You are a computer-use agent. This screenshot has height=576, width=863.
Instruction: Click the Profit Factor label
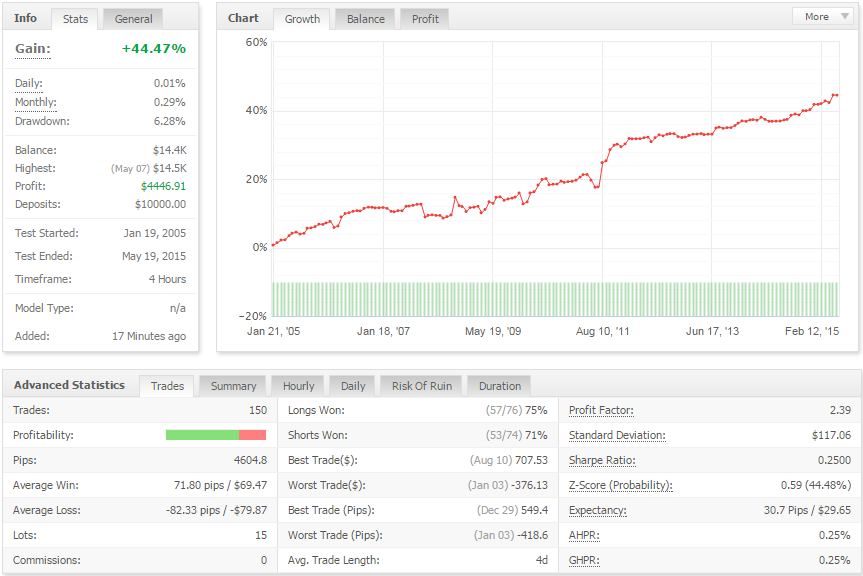[x=601, y=410]
